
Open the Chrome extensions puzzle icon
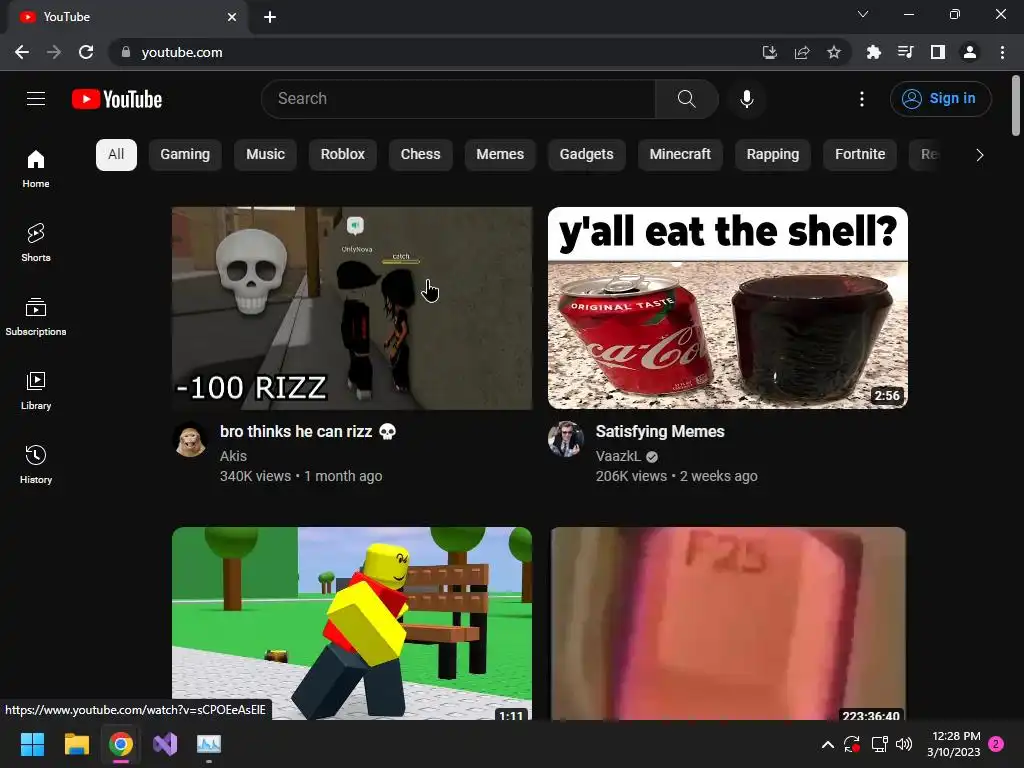pos(873,52)
